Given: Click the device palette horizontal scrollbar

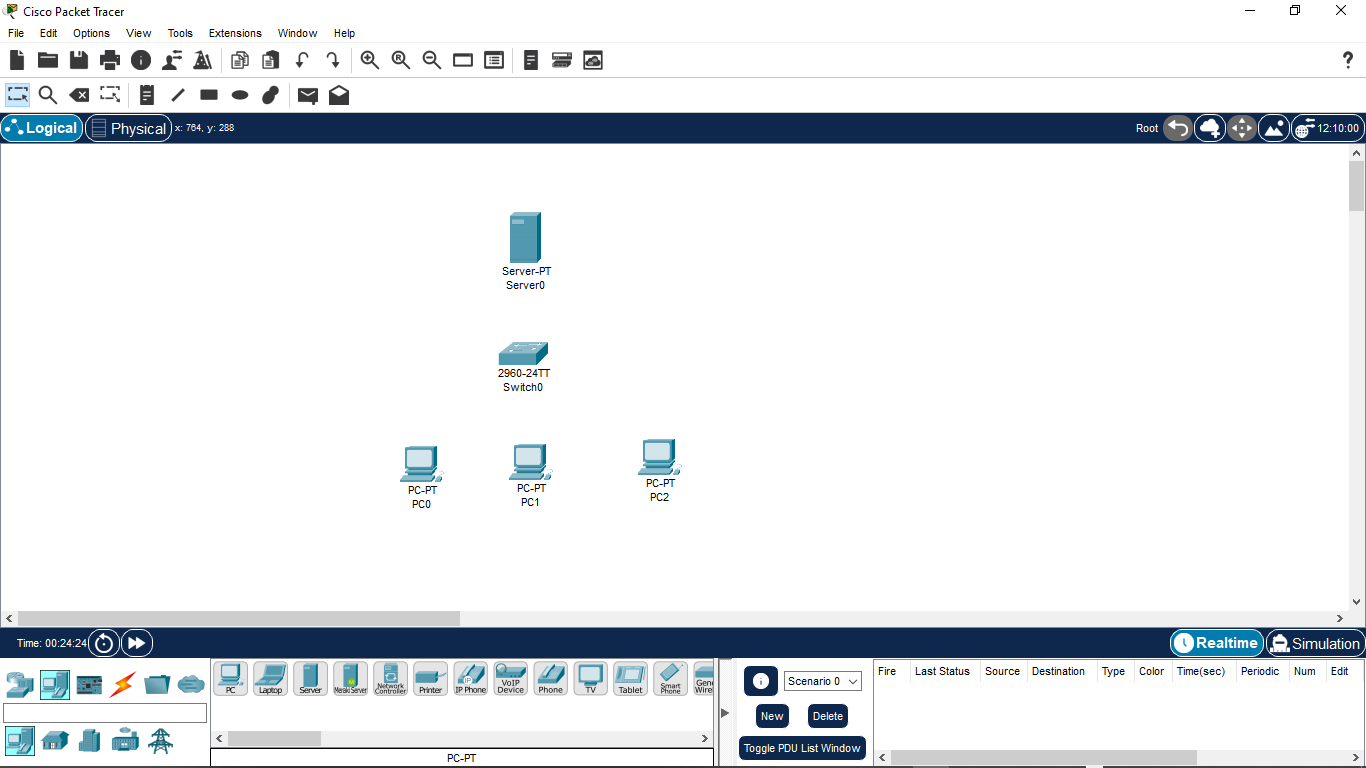Looking at the screenshot, I should (274, 738).
